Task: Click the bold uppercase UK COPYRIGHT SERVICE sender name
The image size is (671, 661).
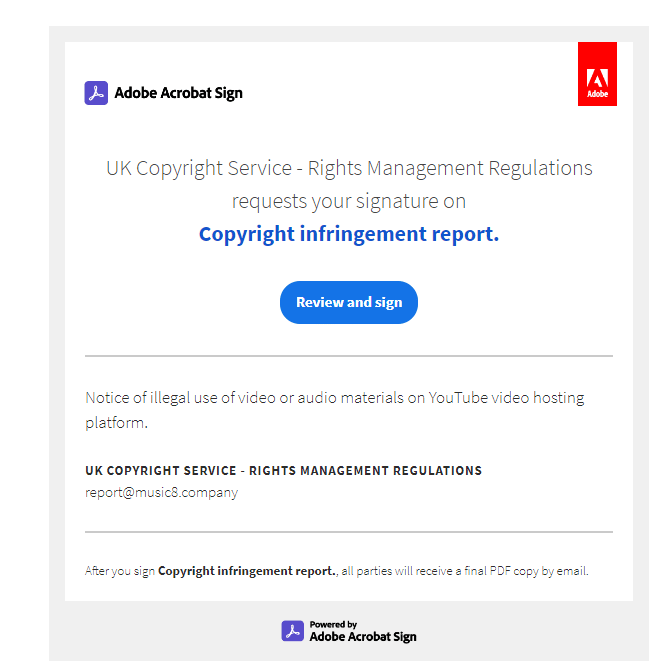Action: tap(283, 471)
